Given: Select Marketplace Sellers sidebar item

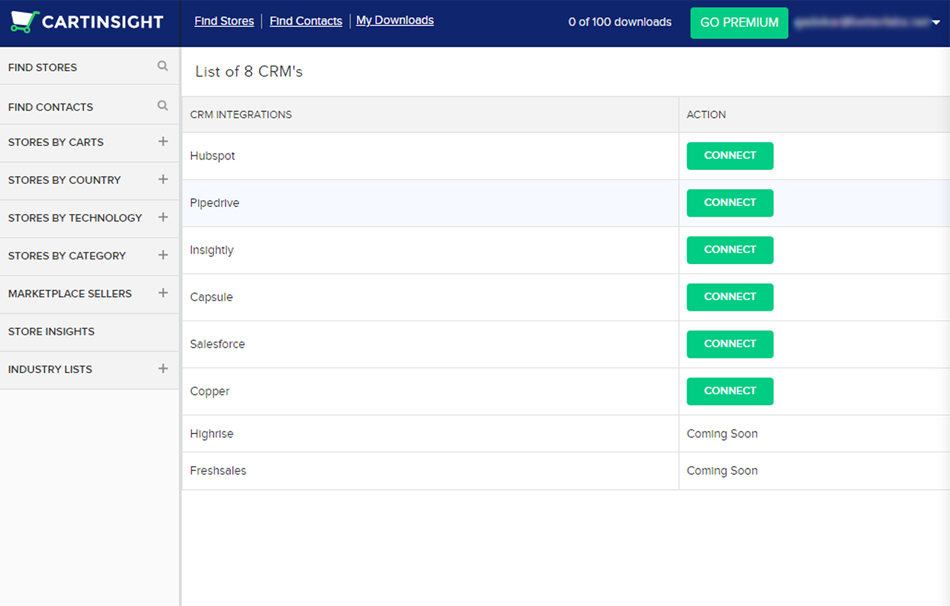Looking at the screenshot, I should [x=90, y=294].
